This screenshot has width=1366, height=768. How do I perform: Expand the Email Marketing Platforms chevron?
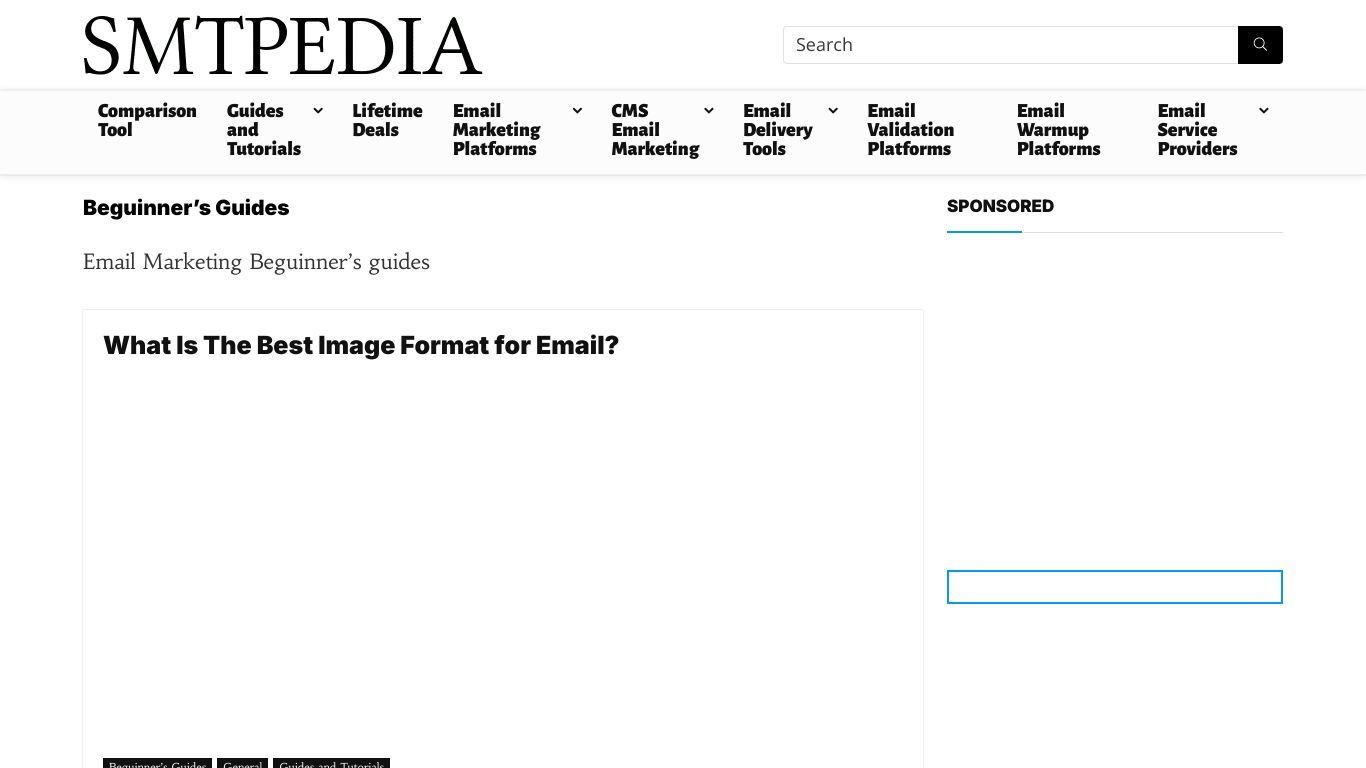tap(577, 111)
